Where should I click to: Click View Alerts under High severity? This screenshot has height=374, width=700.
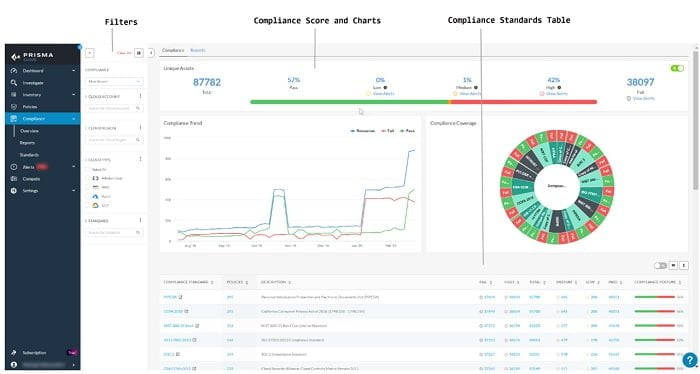point(557,94)
